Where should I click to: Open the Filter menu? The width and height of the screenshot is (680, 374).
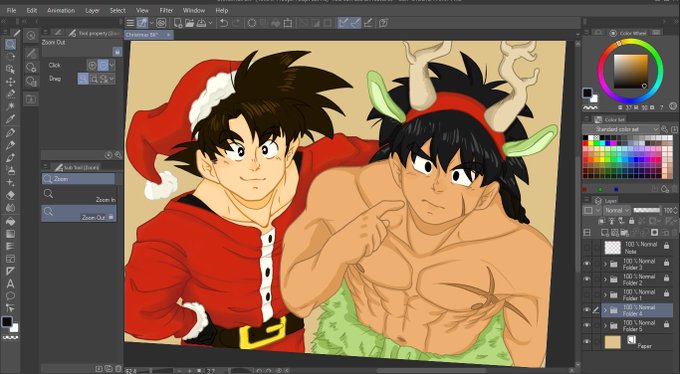click(x=166, y=10)
